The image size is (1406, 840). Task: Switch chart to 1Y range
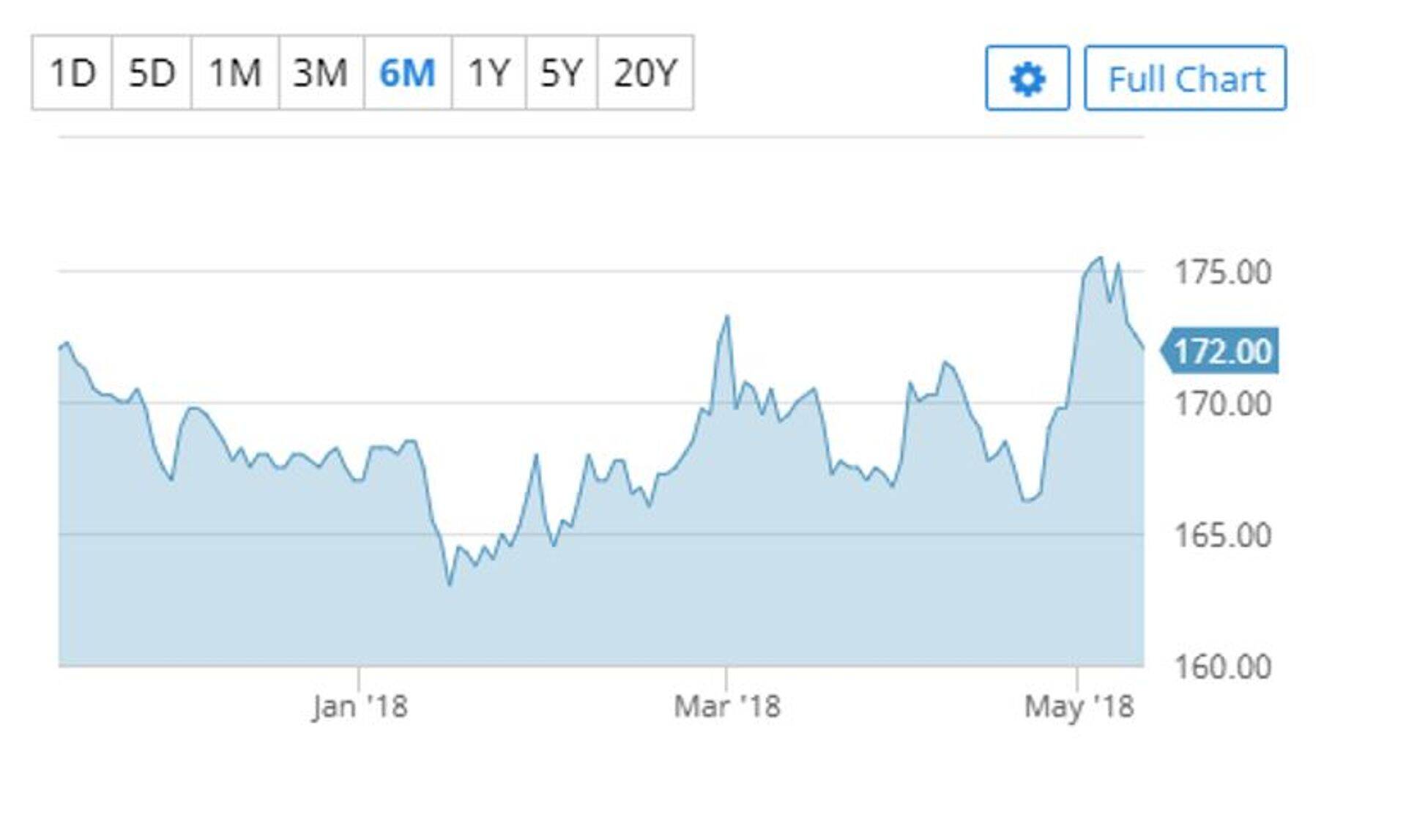tap(488, 73)
